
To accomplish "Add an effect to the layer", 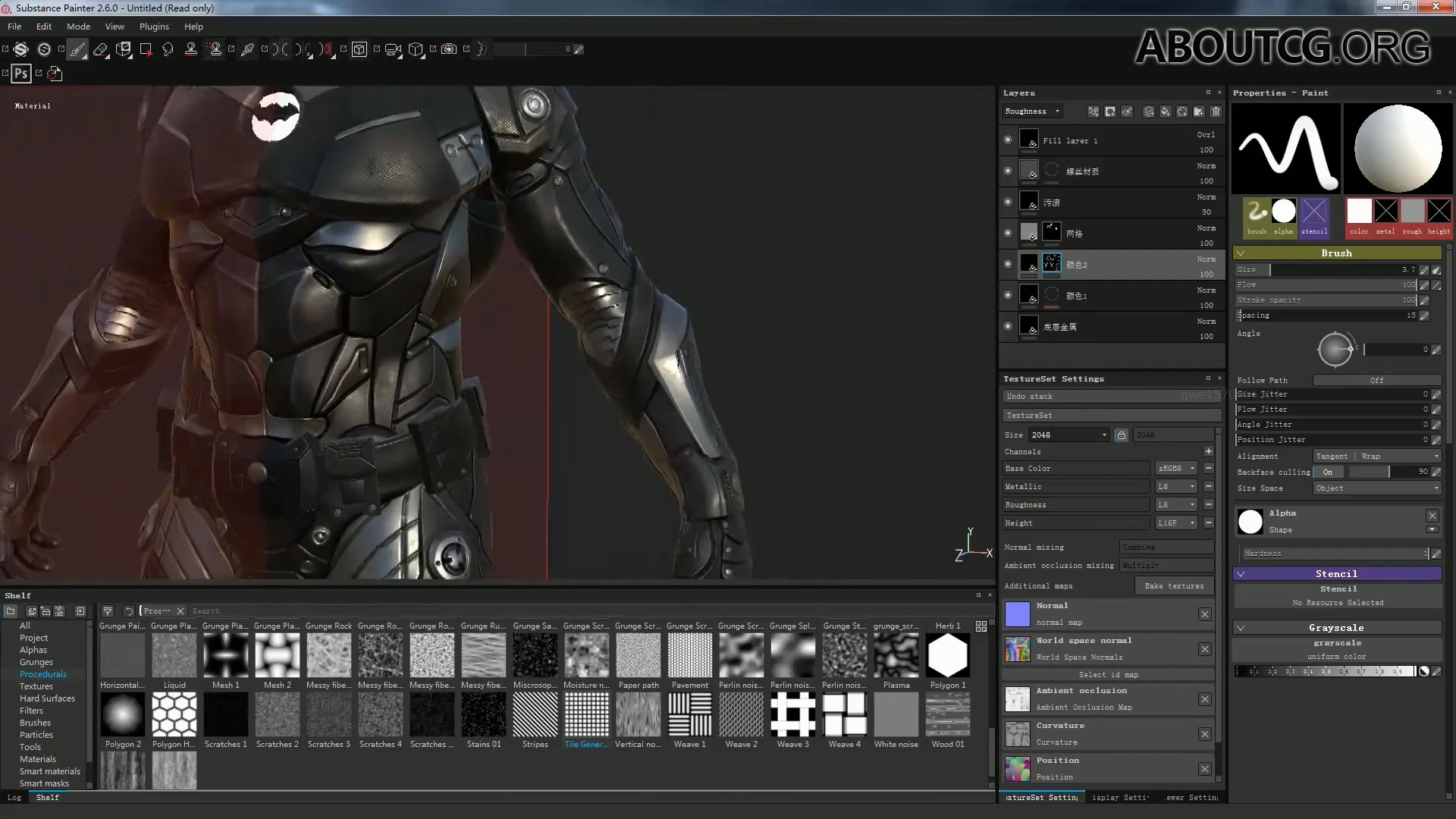I will 1094,111.
